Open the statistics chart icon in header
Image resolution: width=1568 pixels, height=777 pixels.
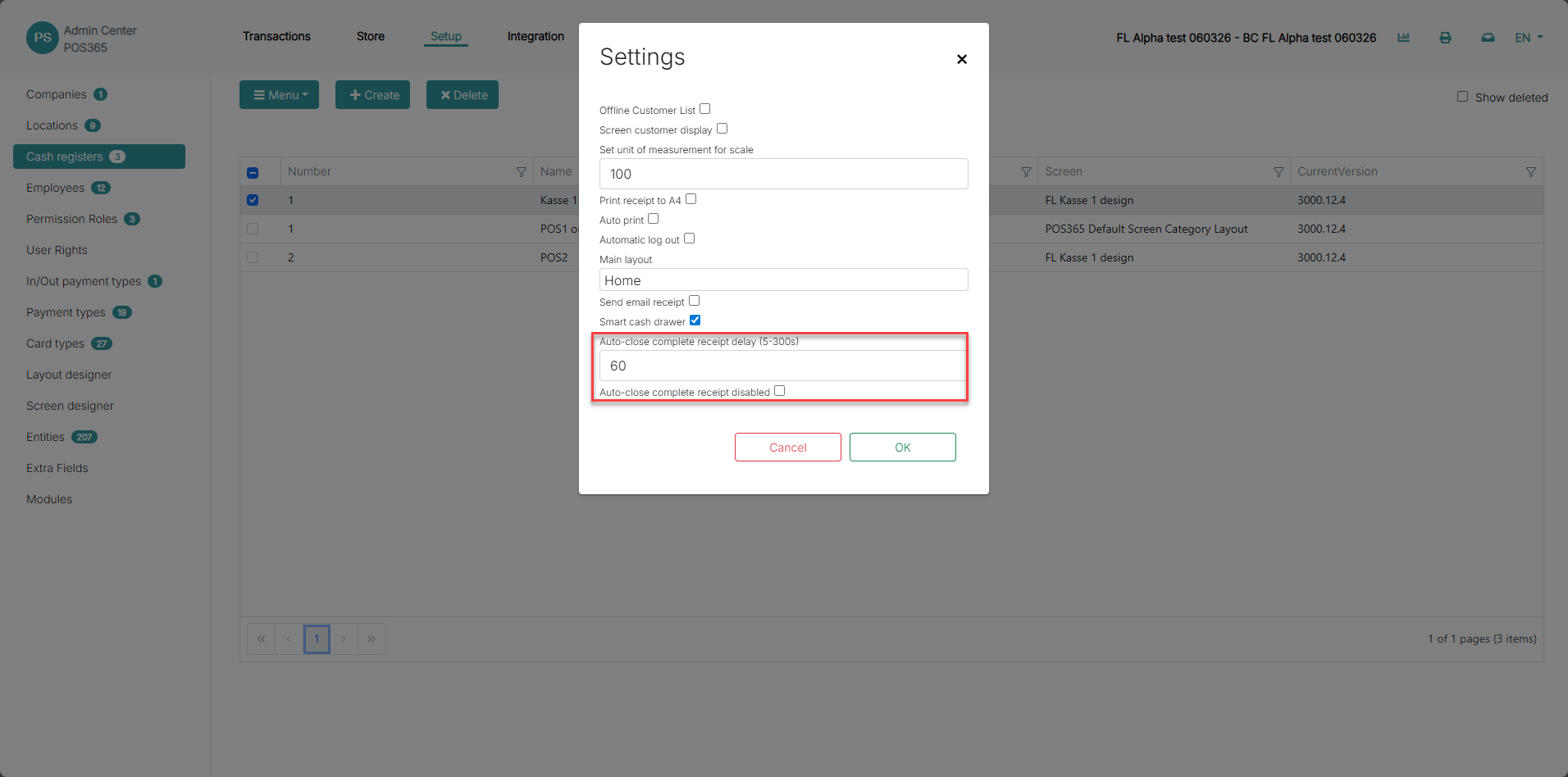pyautogui.click(x=1404, y=38)
